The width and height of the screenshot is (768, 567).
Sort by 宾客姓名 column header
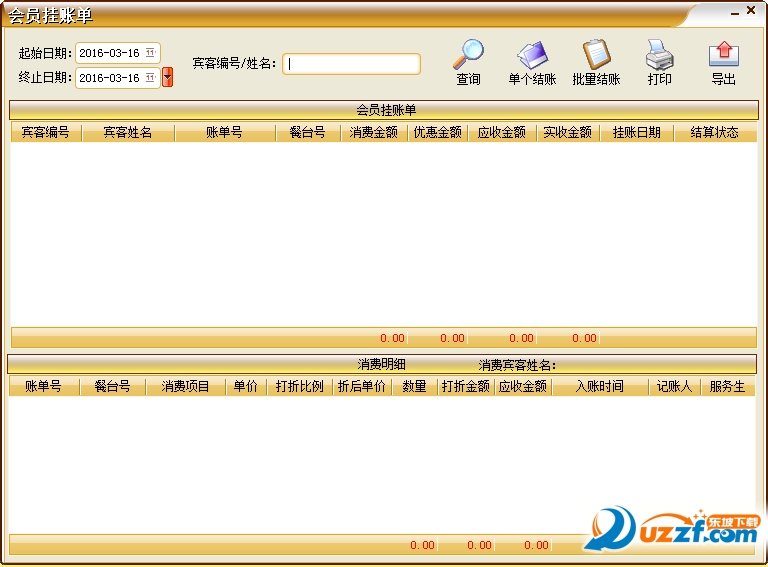tap(128, 132)
